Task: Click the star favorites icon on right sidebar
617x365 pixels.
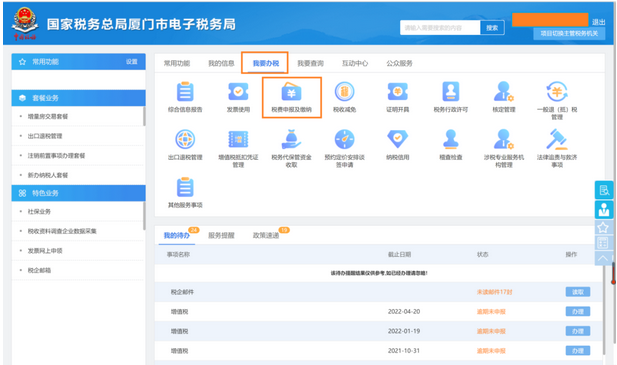Action: click(x=603, y=227)
